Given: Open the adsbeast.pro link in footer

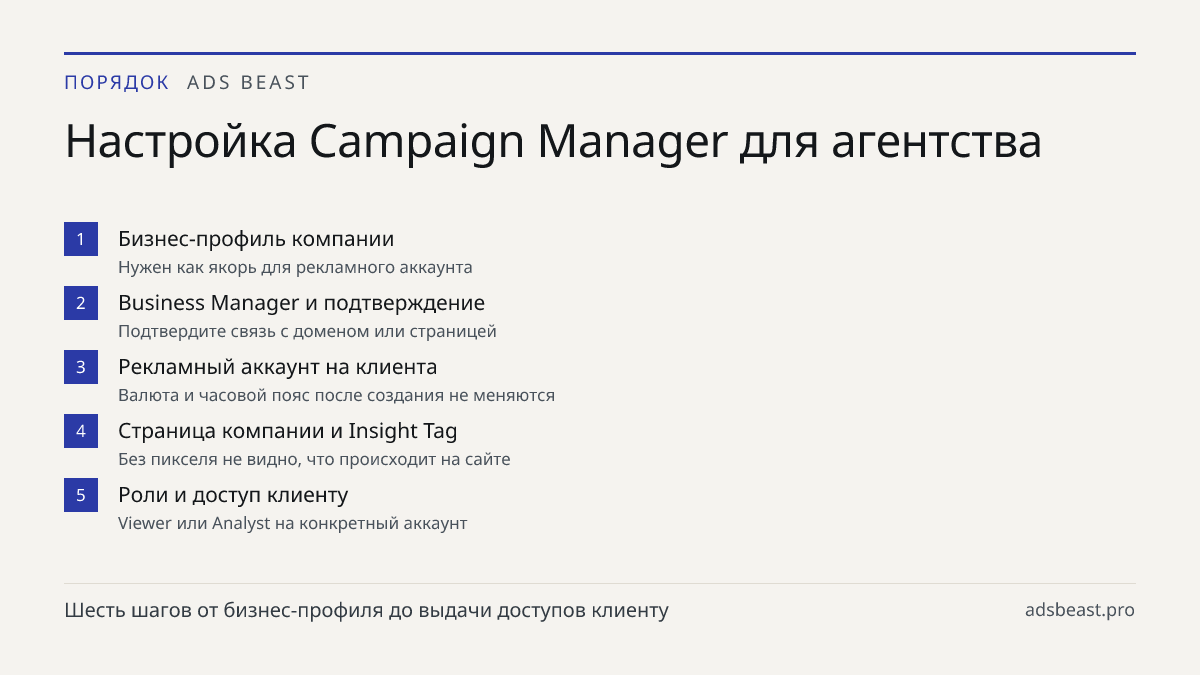Looking at the screenshot, I should coord(1080,610).
